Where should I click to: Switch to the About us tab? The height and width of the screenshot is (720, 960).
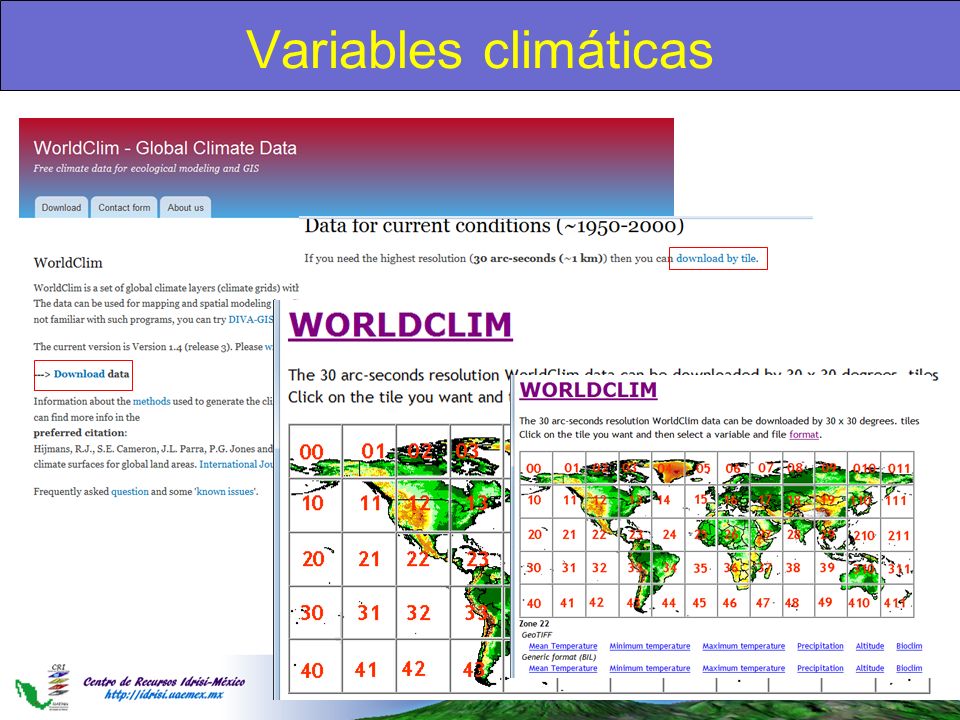(x=186, y=208)
